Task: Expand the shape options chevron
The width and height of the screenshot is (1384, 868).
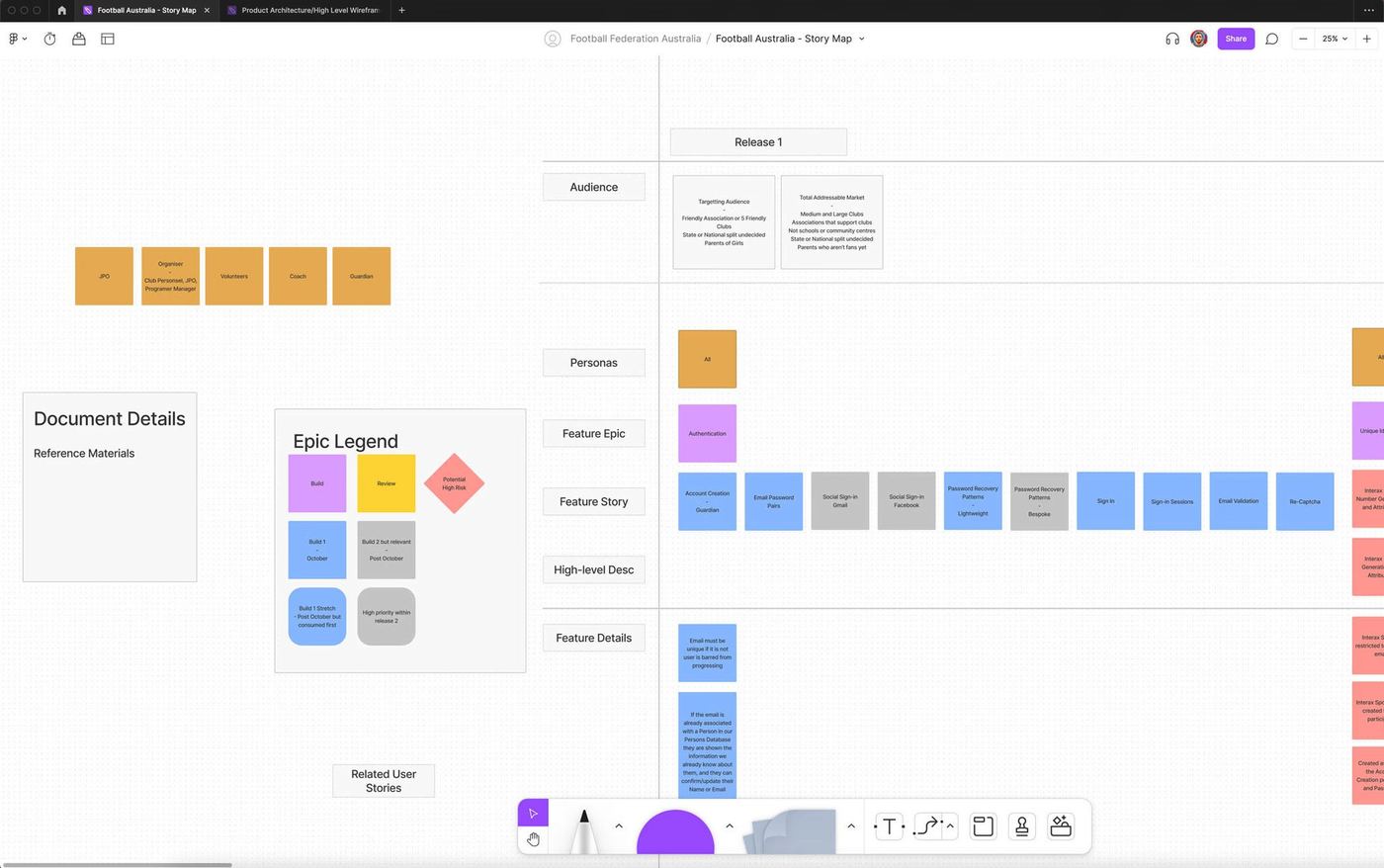Action: [x=730, y=825]
